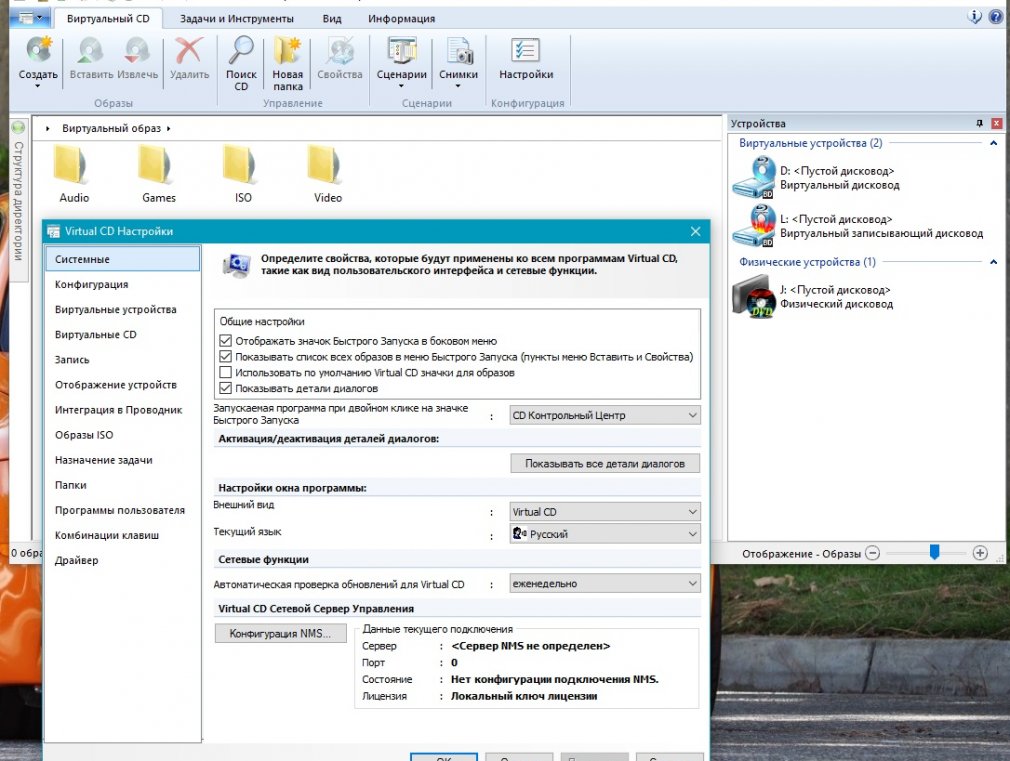Switch to Задачи и Инструменты tab
The image size is (1010, 761).
click(x=237, y=19)
